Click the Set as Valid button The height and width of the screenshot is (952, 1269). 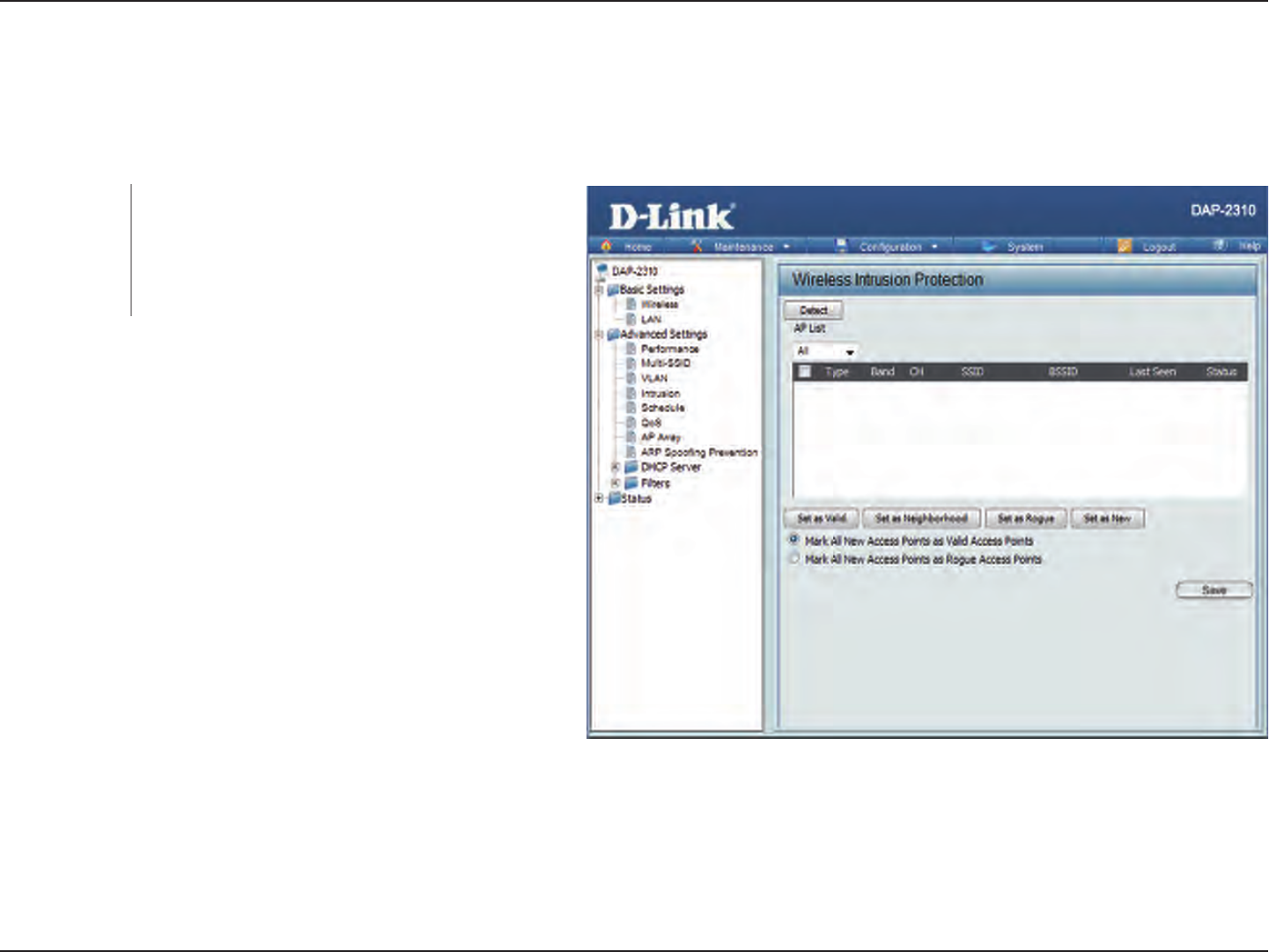[x=822, y=519]
